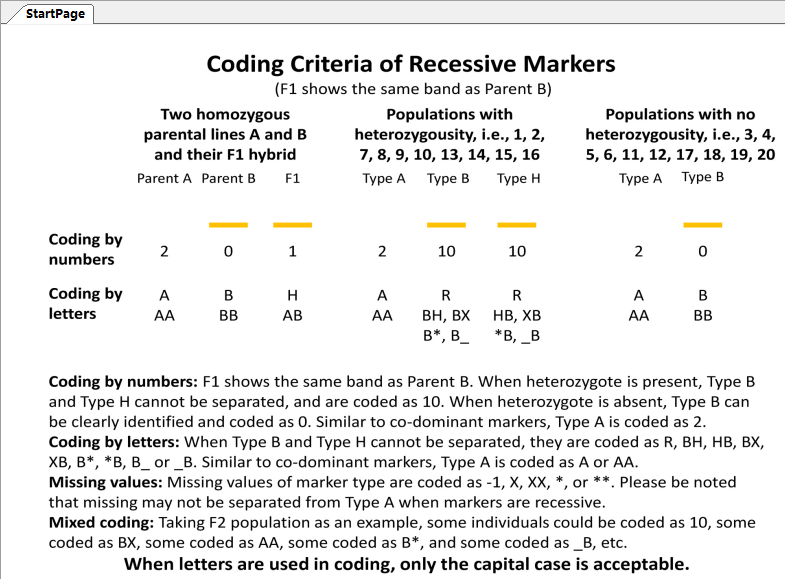
Task: Click the orange band under F1
Action: [x=292, y=225]
